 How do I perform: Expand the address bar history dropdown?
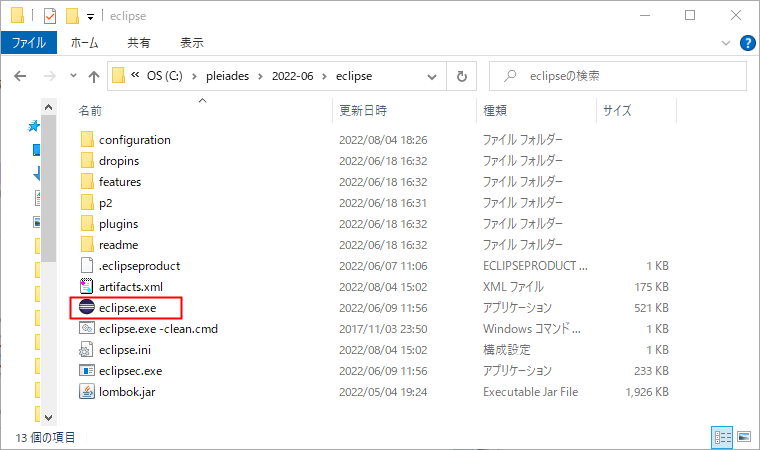(431, 77)
